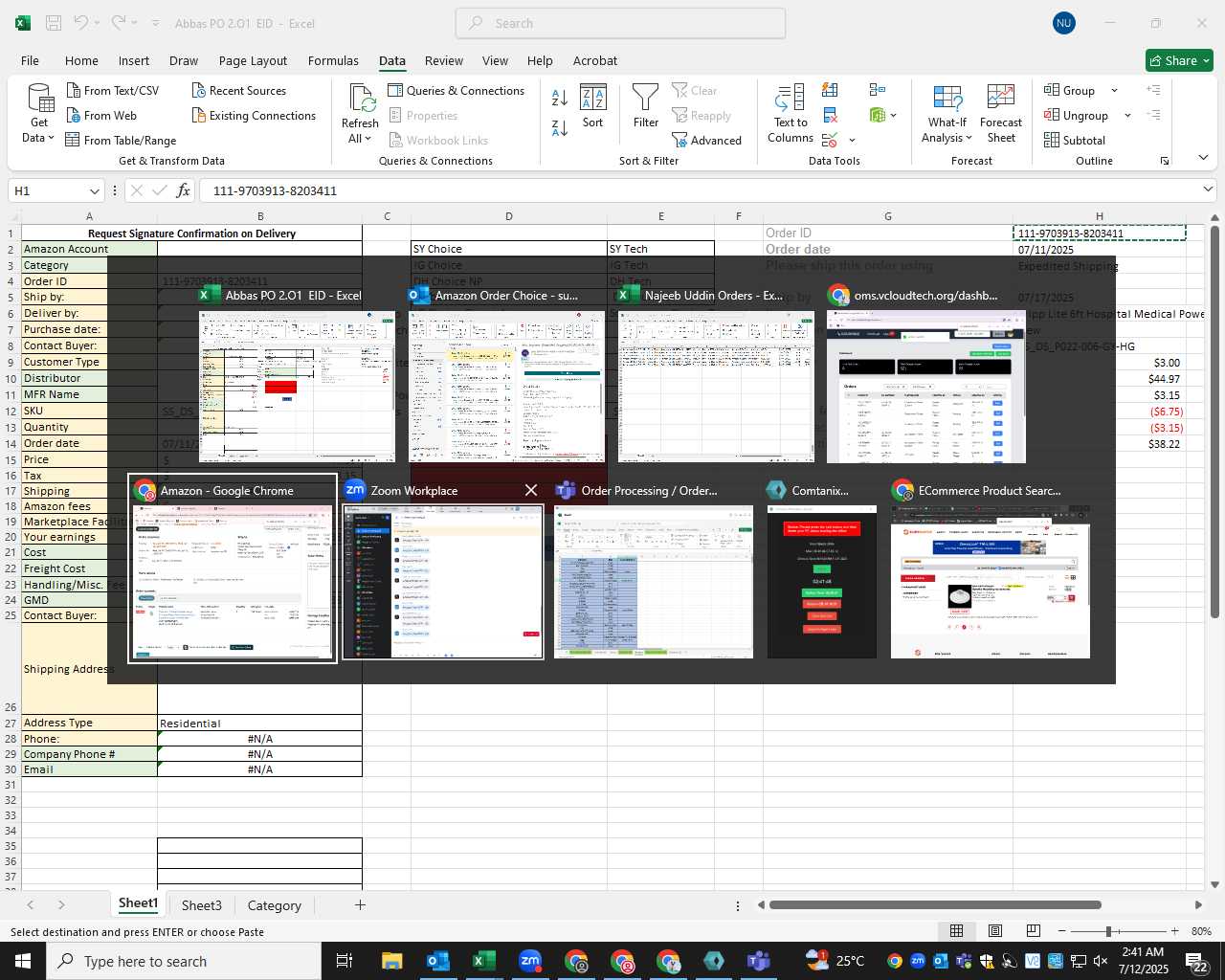Select From Web data source
Viewport: 1225px width, 980px height.
[x=102, y=115]
